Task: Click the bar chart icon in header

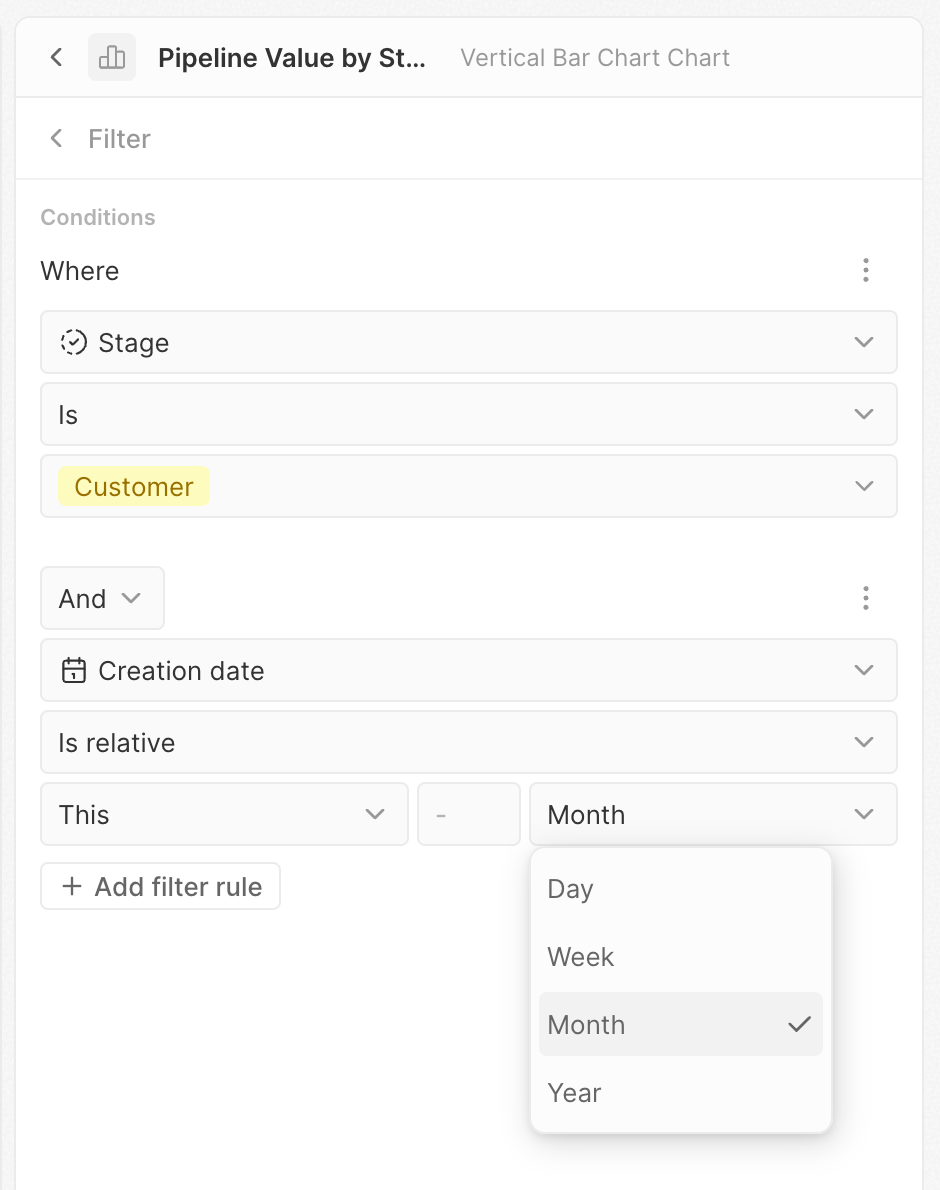Action: tap(112, 57)
